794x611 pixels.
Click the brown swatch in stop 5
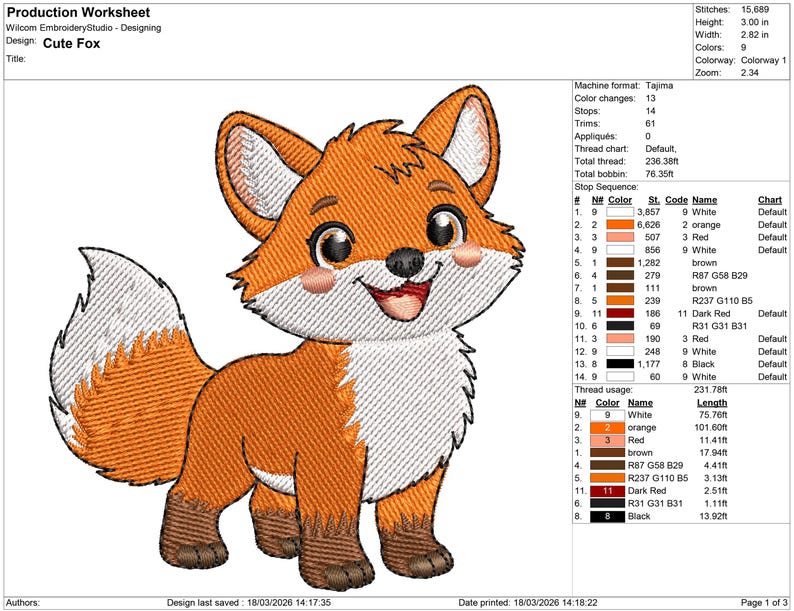[x=620, y=263]
